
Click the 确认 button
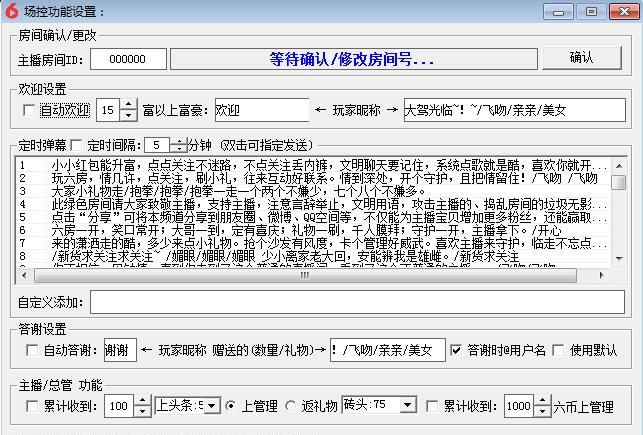(581, 58)
